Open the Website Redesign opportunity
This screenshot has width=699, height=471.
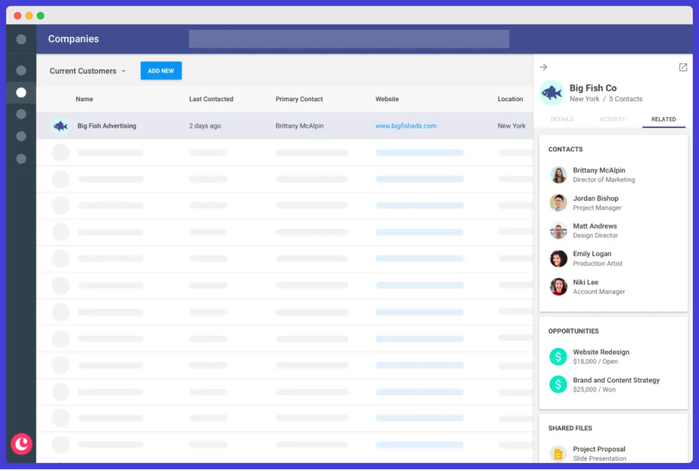tap(601, 352)
